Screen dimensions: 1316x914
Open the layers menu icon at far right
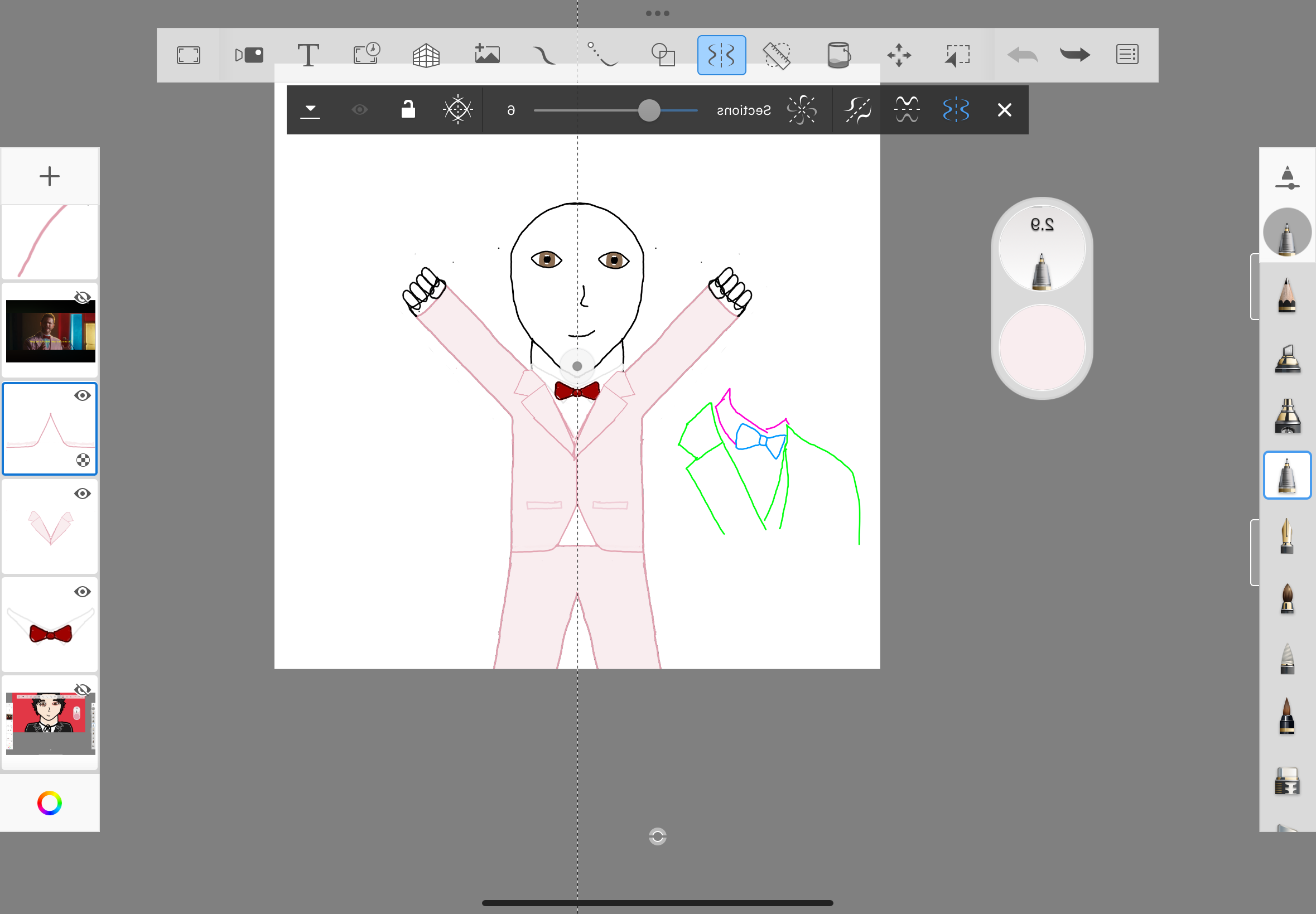(1127, 55)
